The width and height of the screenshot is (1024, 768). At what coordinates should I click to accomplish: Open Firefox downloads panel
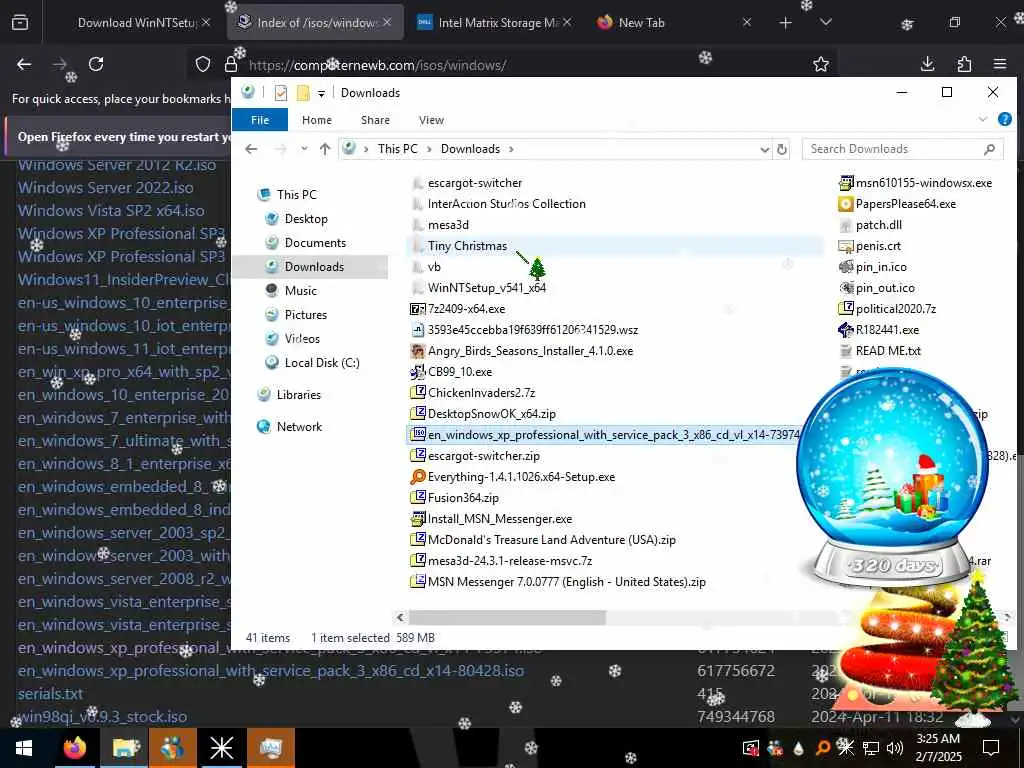[x=927, y=64]
